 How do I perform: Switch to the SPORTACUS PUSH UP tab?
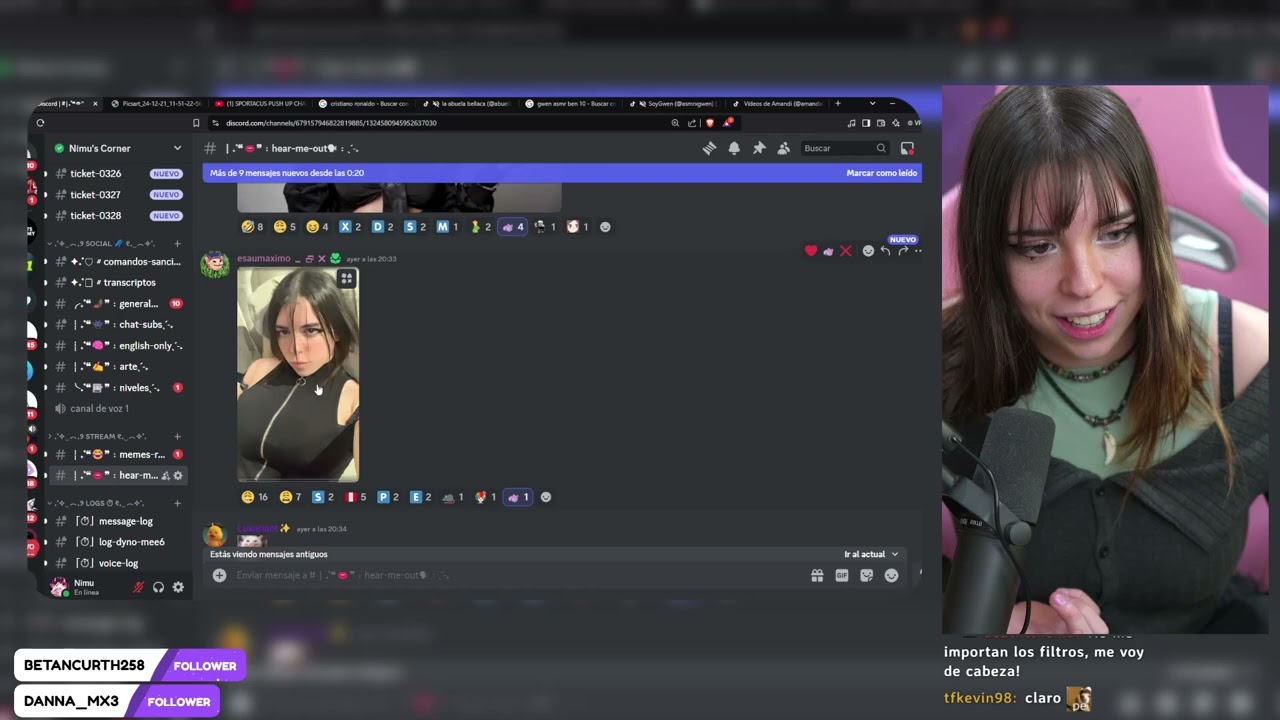click(x=261, y=103)
